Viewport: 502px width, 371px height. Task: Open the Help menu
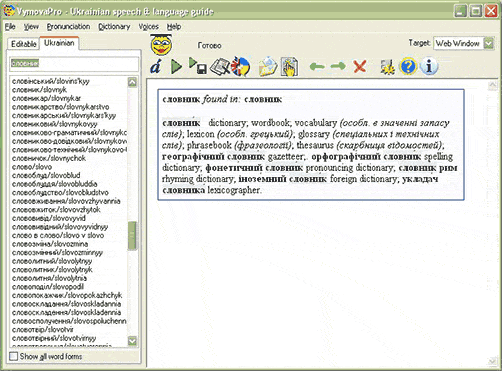[x=174, y=27]
